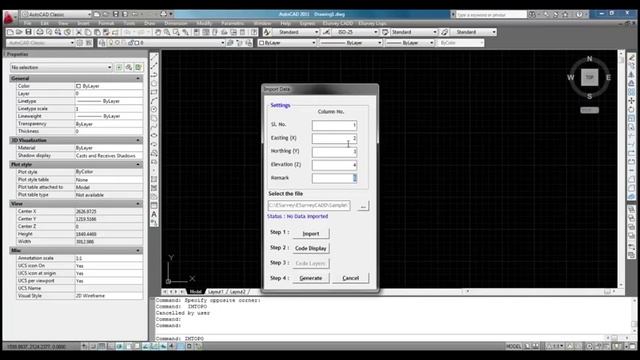Screen dimensions: 640x360
Task: Open the AutoCAD Classic workspace dropdown in title bar
Action: click(56, 14)
